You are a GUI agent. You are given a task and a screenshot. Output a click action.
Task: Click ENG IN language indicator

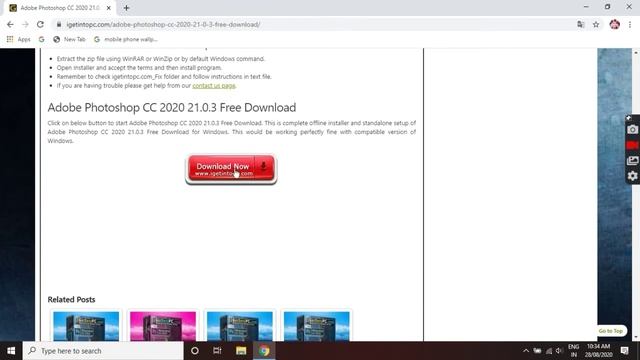pyautogui.click(x=573, y=351)
